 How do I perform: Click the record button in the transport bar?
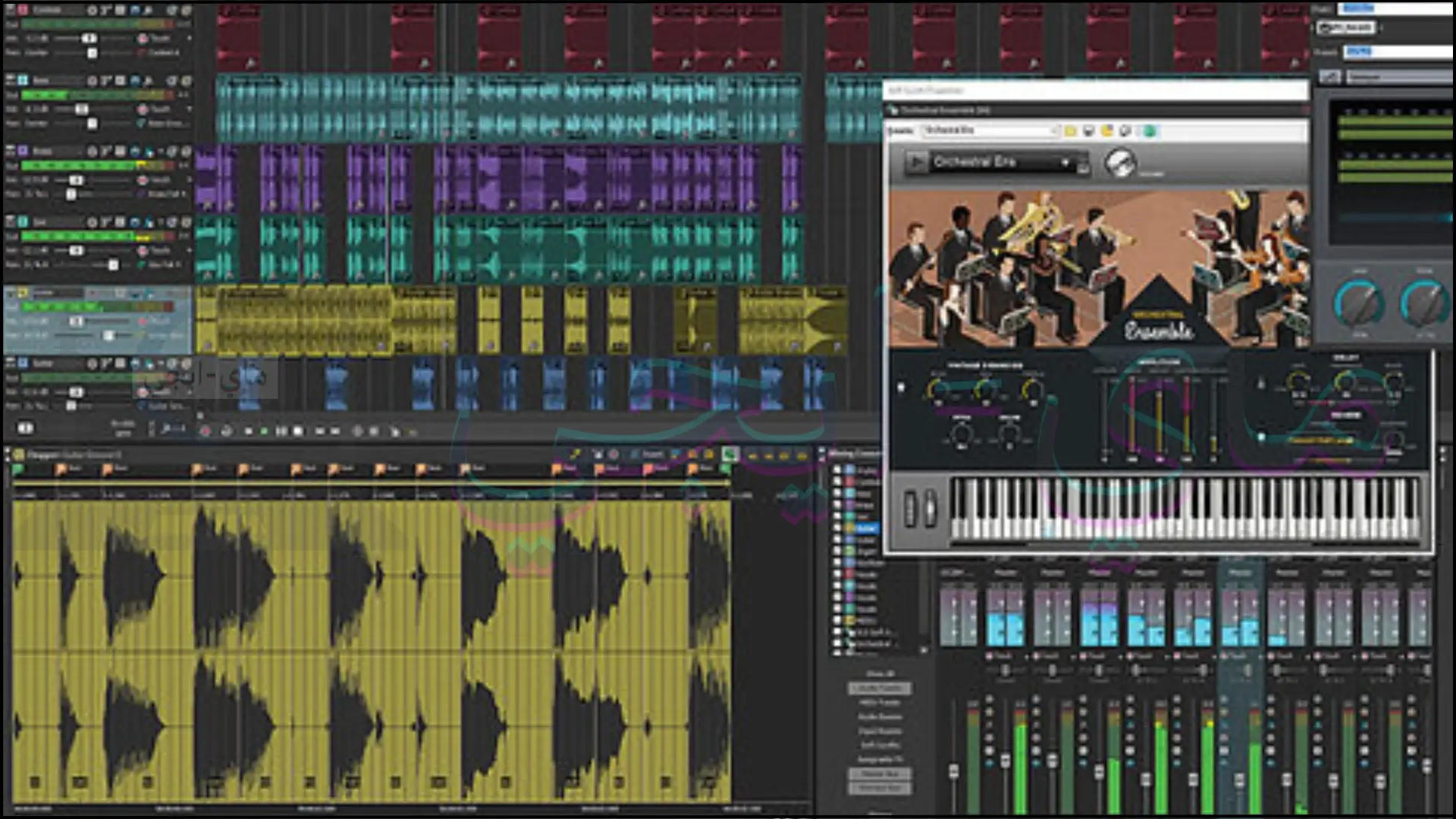[x=205, y=431]
